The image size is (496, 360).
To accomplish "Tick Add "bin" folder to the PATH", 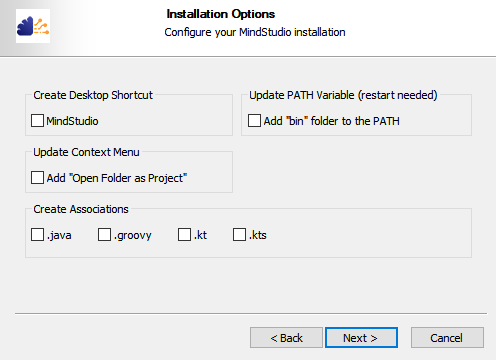I will coord(254,121).
